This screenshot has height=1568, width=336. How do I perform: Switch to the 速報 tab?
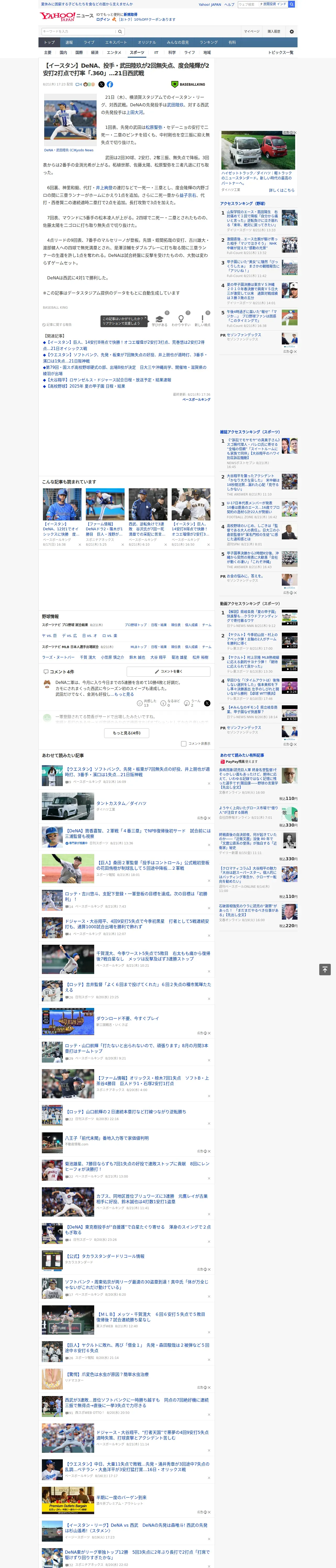tap(69, 43)
